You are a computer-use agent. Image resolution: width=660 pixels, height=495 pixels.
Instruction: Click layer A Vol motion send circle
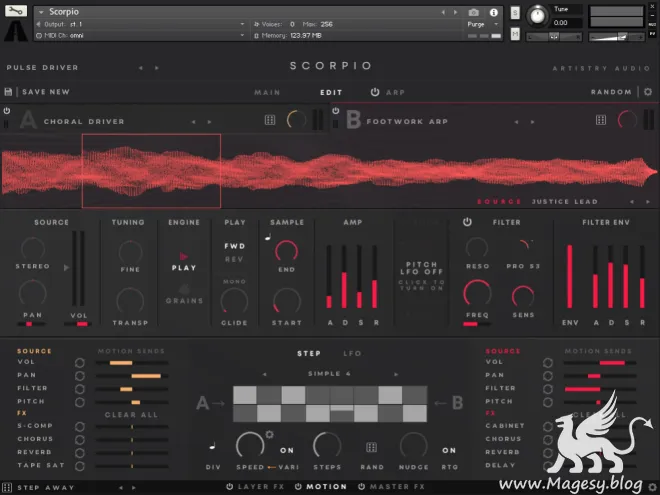(80, 363)
